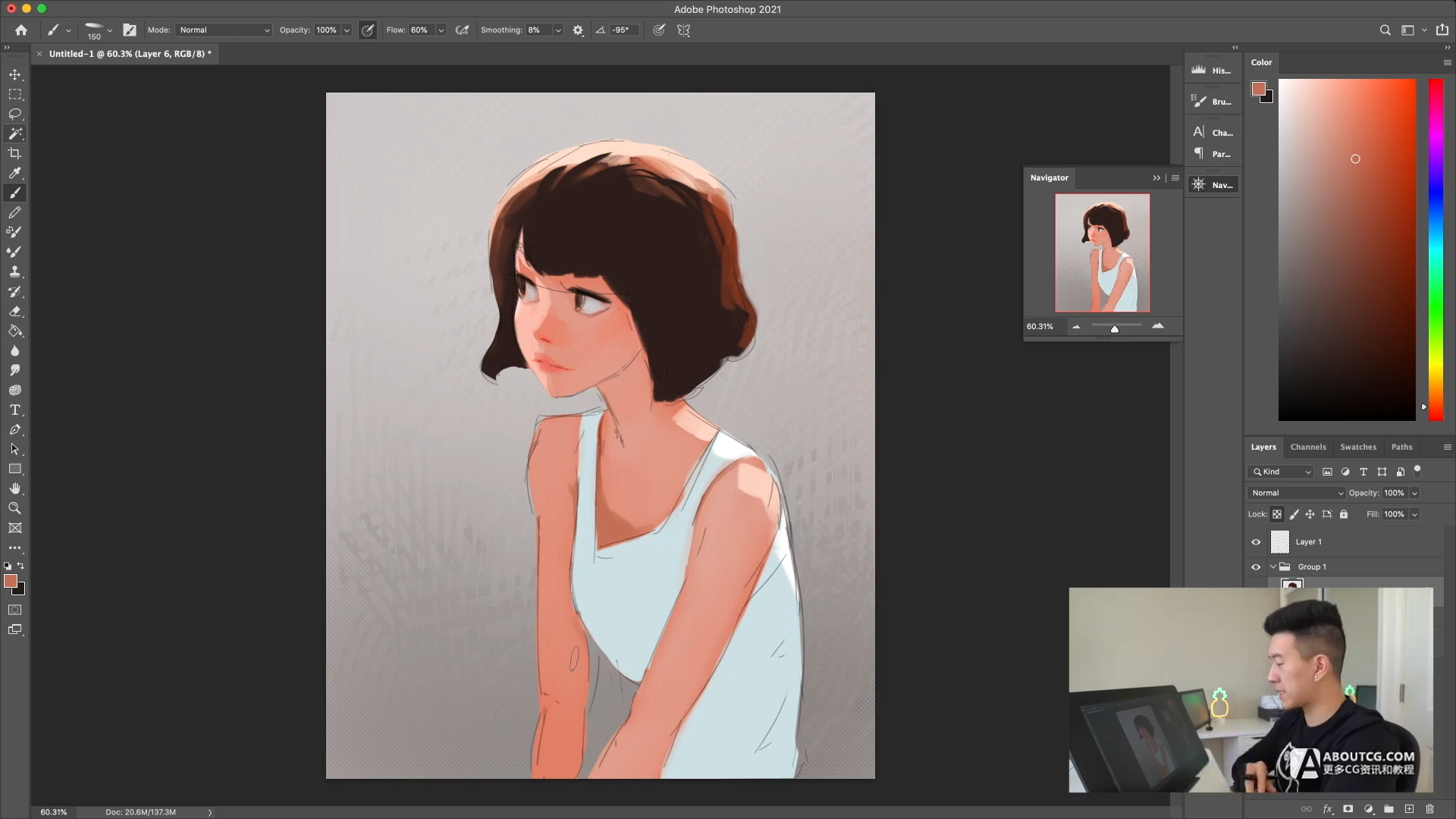
Task: Select the Rectangular Marquee tool
Action: 14,94
